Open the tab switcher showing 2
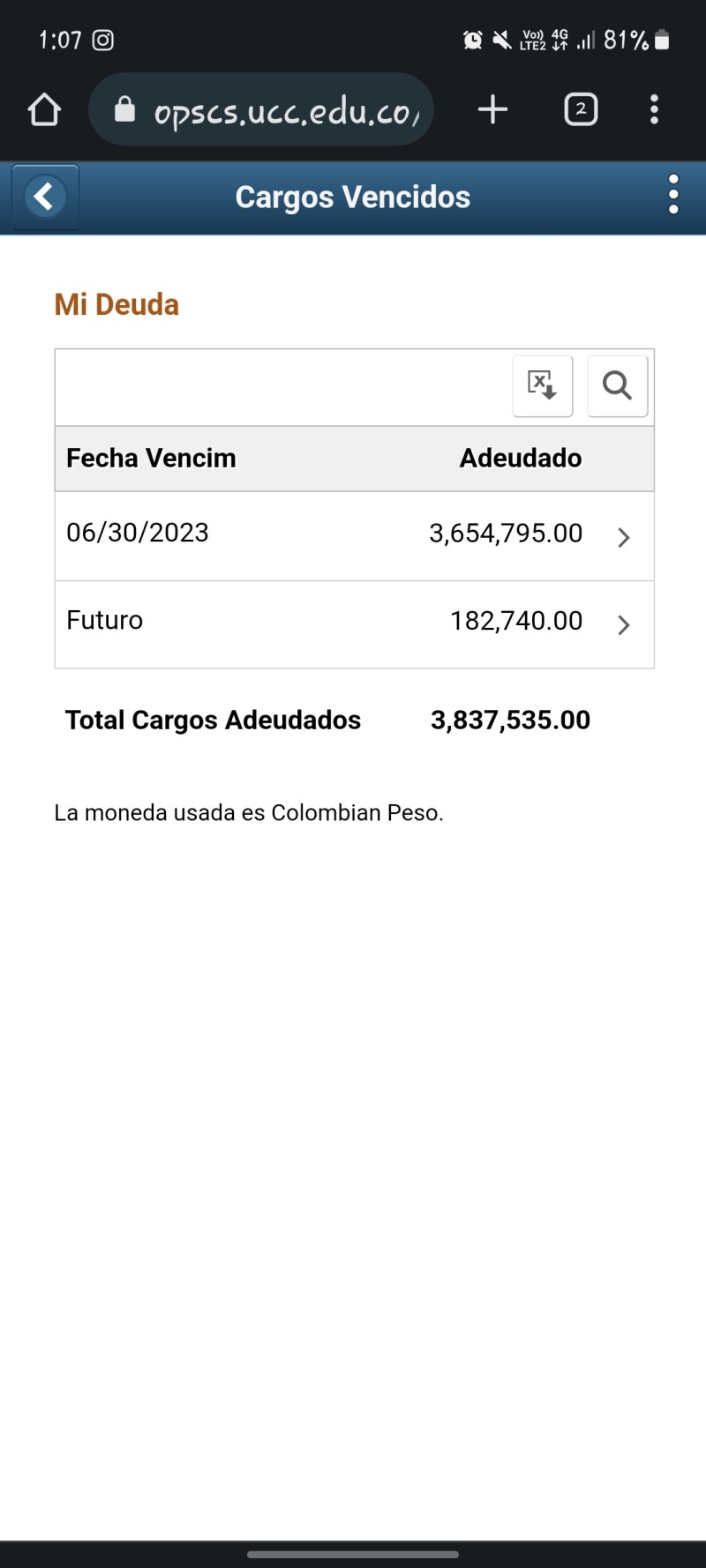The height and width of the screenshot is (1568, 706). coord(581,109)
